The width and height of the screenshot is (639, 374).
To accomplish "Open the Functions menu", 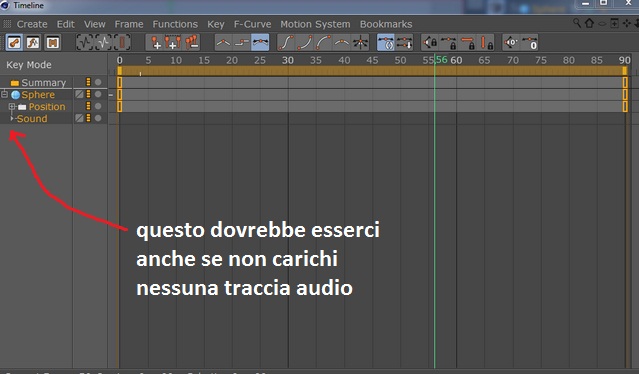I will 175,24.
